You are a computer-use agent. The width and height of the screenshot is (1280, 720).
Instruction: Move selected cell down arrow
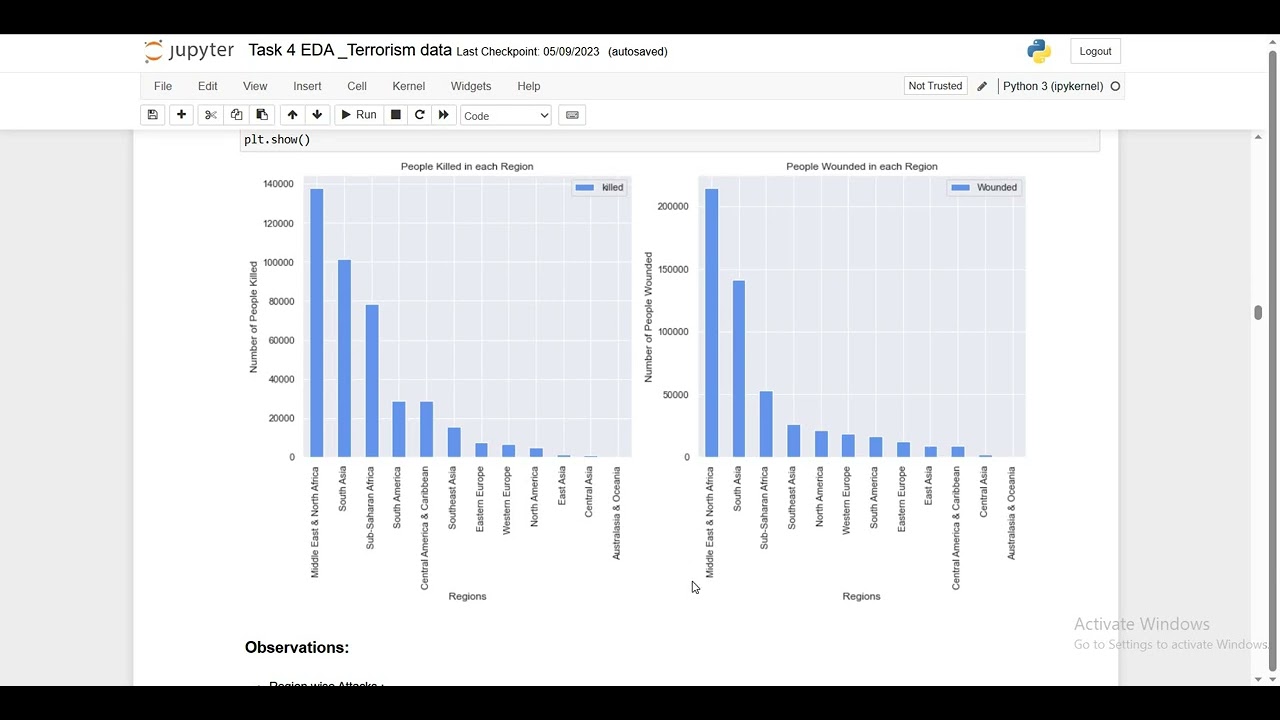(317, 115)
